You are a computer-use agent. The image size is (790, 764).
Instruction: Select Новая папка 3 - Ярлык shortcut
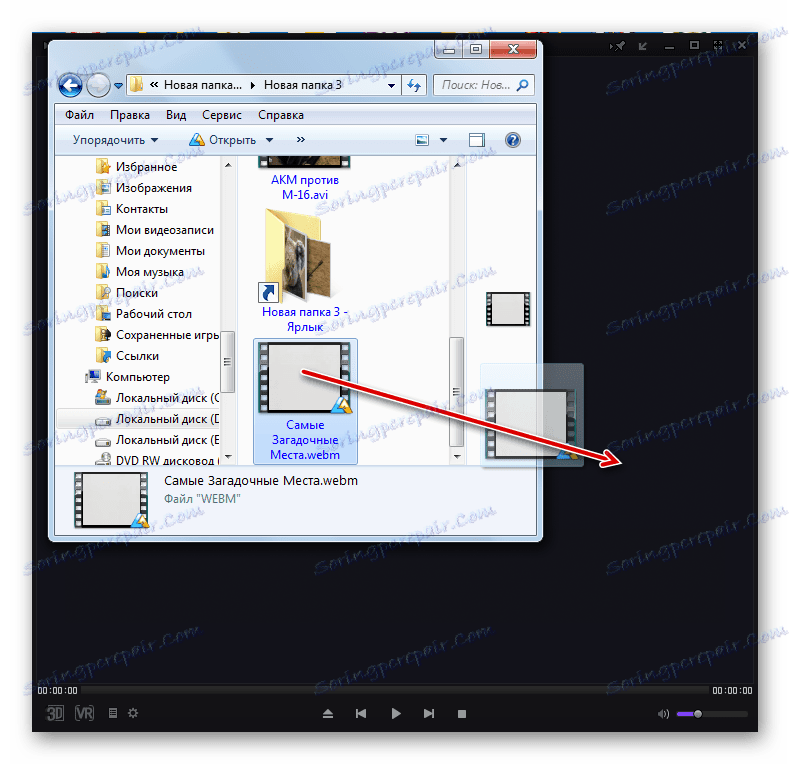[304, 272]
